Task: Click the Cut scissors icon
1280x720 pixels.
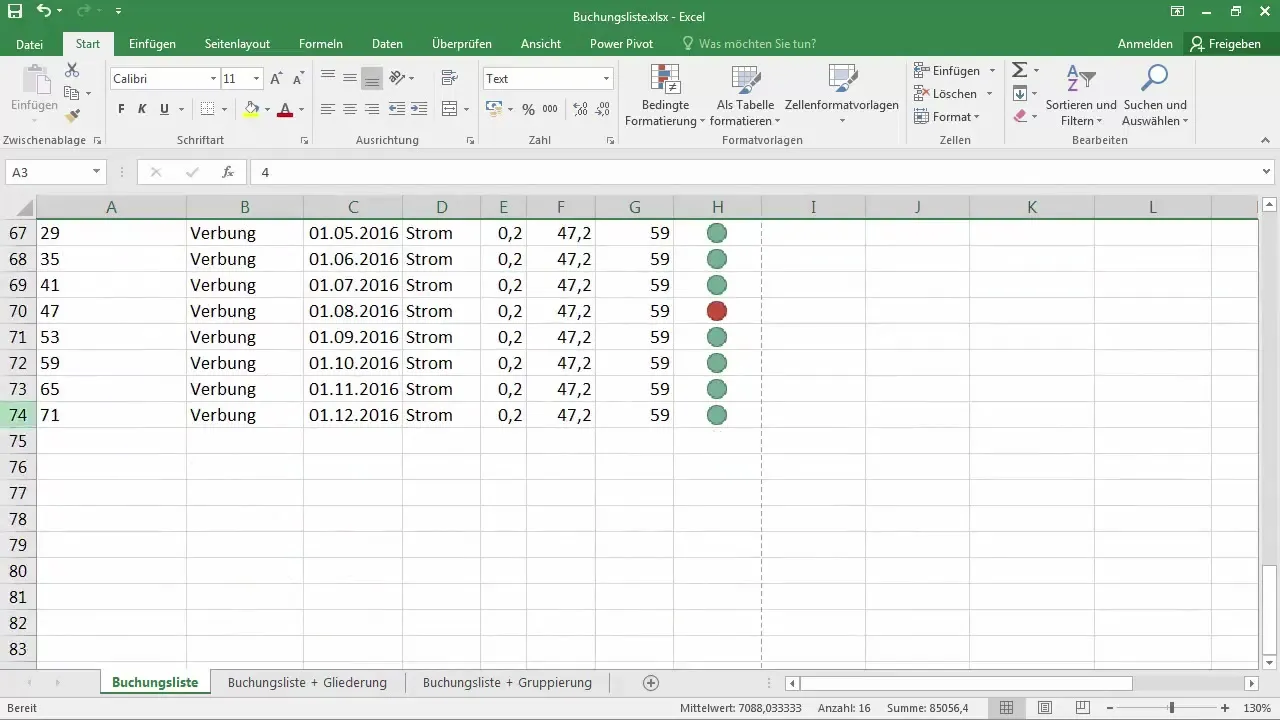Action: 72,70
